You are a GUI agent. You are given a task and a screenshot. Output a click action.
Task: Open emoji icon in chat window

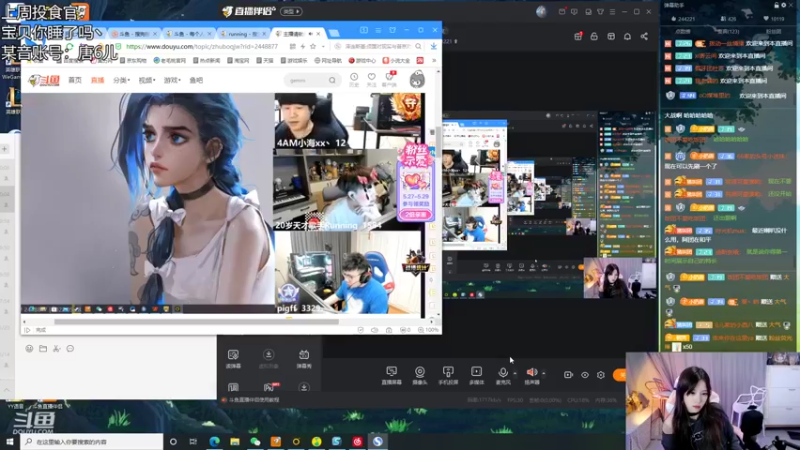[29, 348]
